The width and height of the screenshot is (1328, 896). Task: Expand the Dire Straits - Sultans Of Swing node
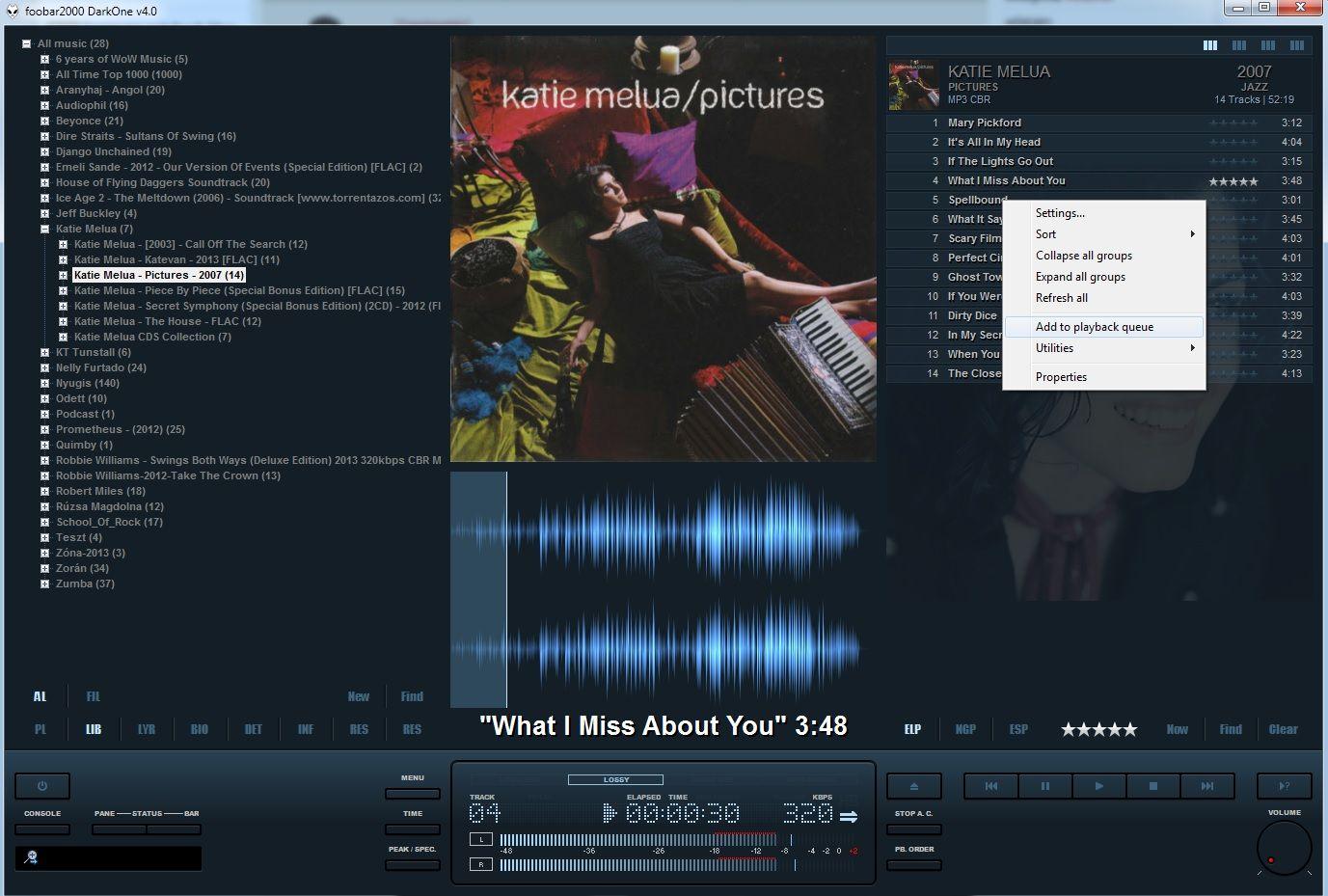tap(44, 136)
